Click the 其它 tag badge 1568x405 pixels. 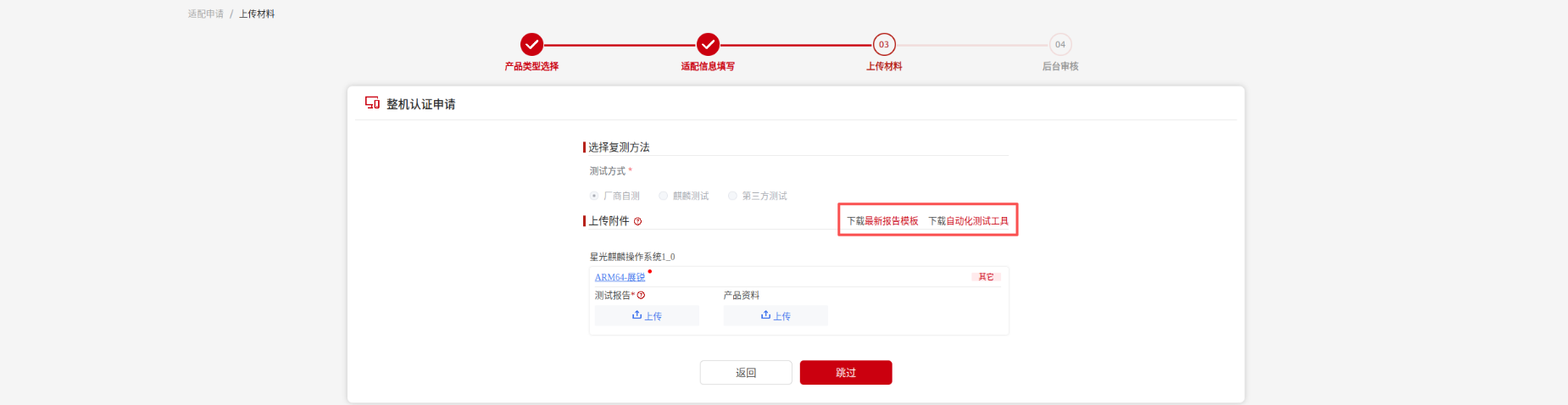pyautogui.click(x=986, y=277)
